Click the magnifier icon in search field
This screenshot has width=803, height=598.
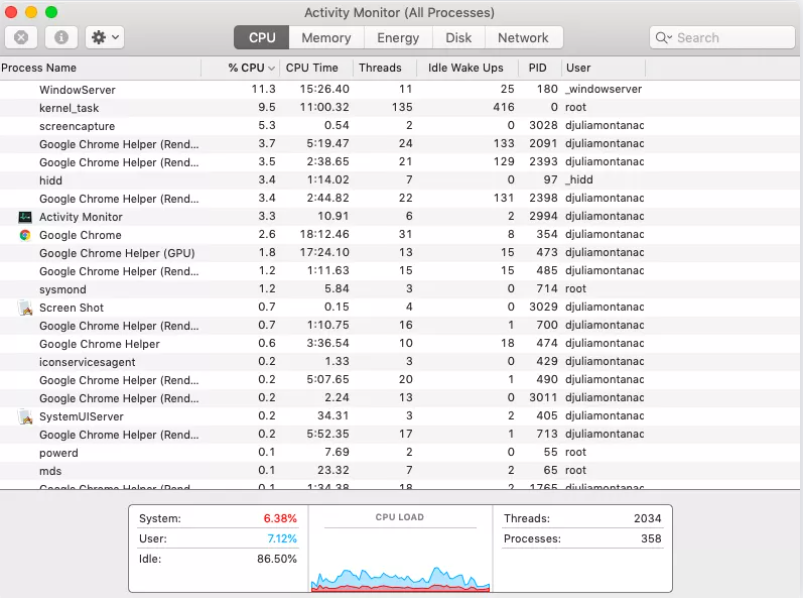664,38
